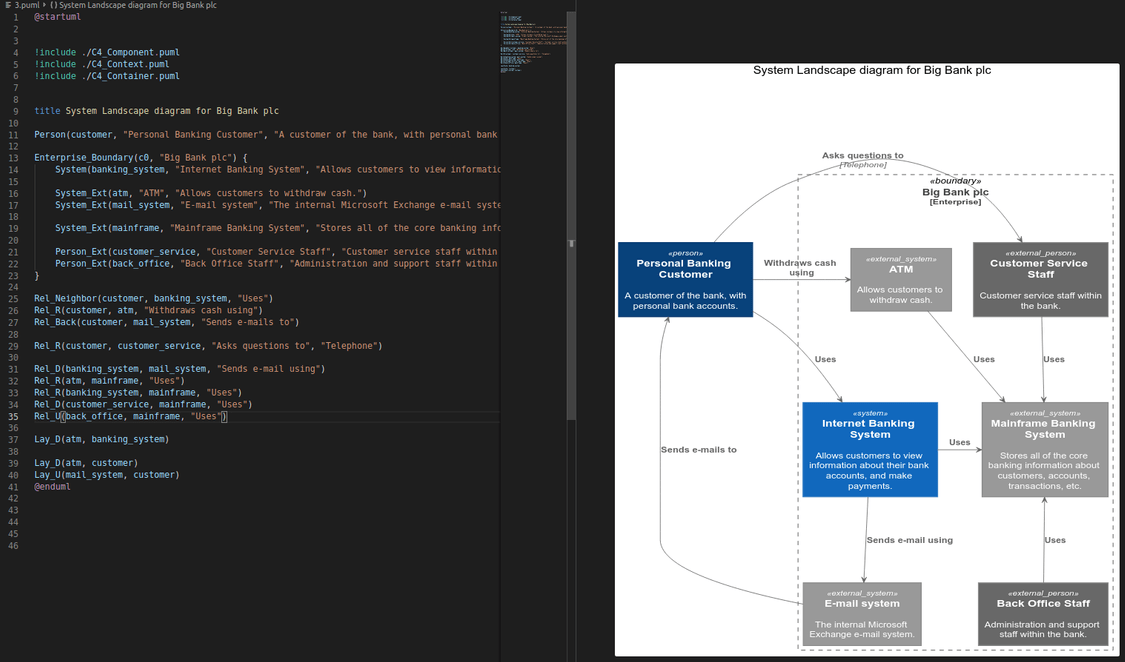Click line number 13 in the gutter
The width and height of the screenshot is (1125, 662).
pyautogui.click(x=14, y=158)
